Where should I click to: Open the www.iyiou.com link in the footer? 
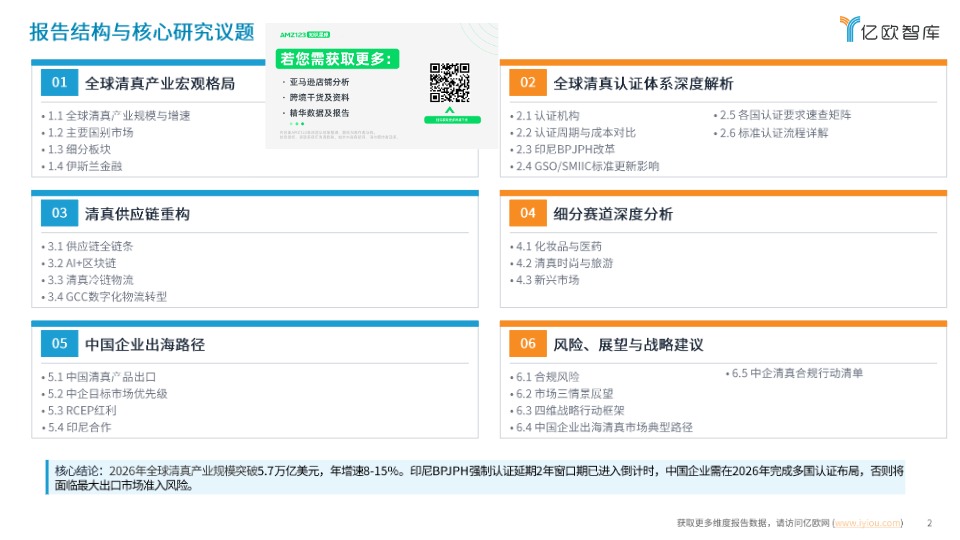click(x=868, y=523)
